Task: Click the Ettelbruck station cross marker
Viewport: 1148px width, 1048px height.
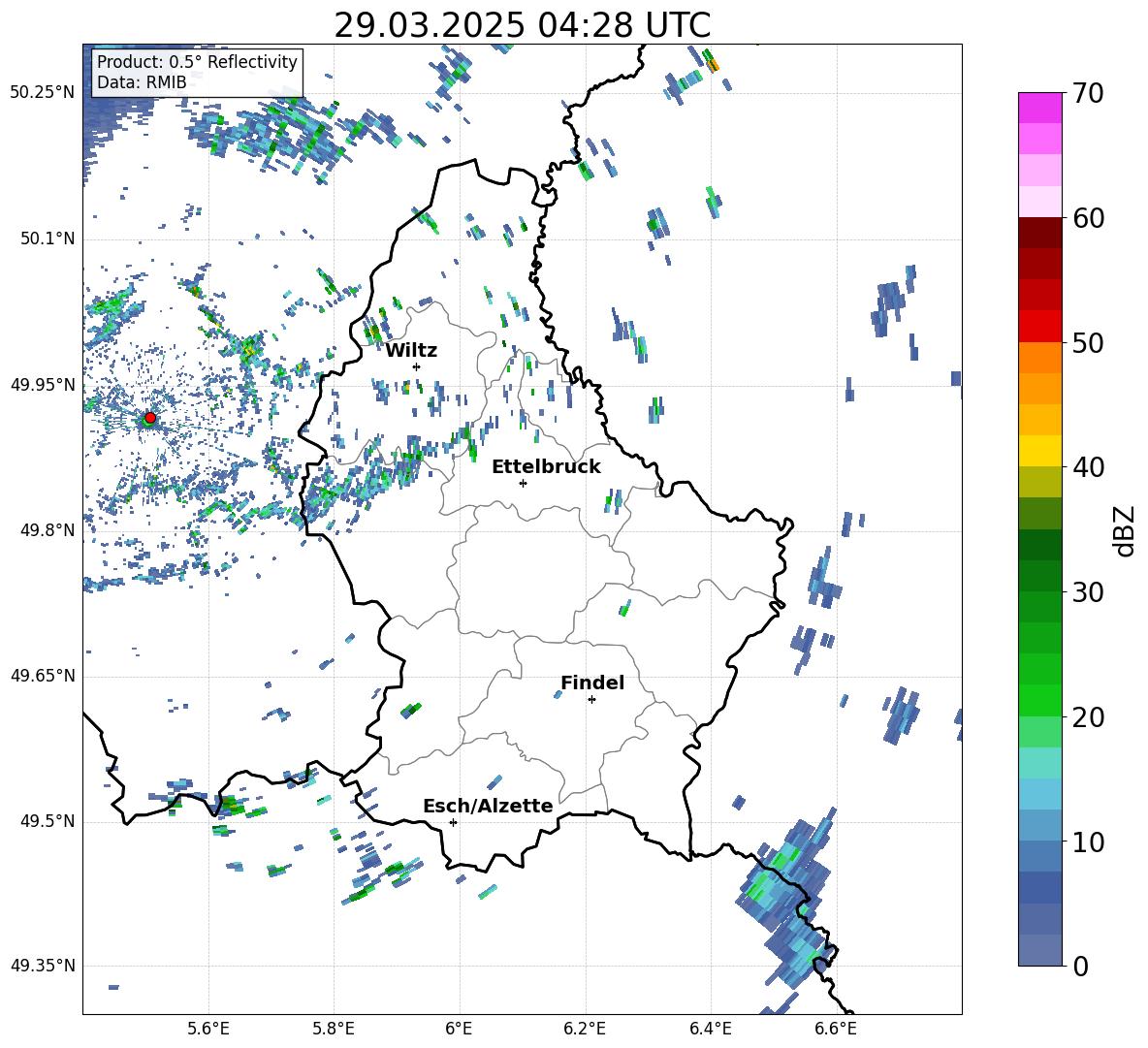Action: pyautogui.click(x=523, y=483)
